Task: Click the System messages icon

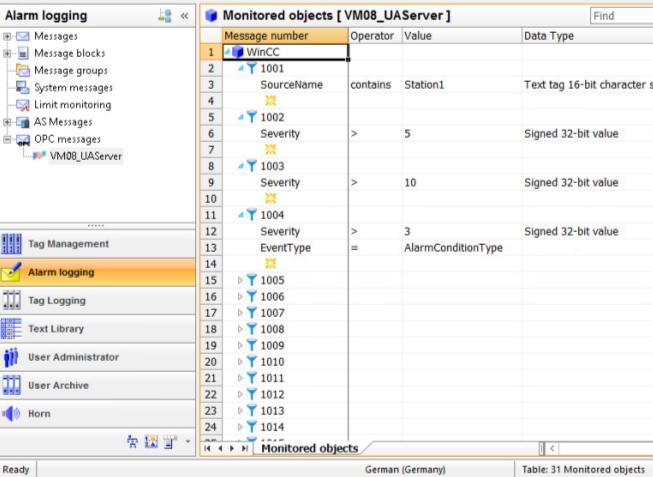Action: pyautogui.click(x=22, y=87)
